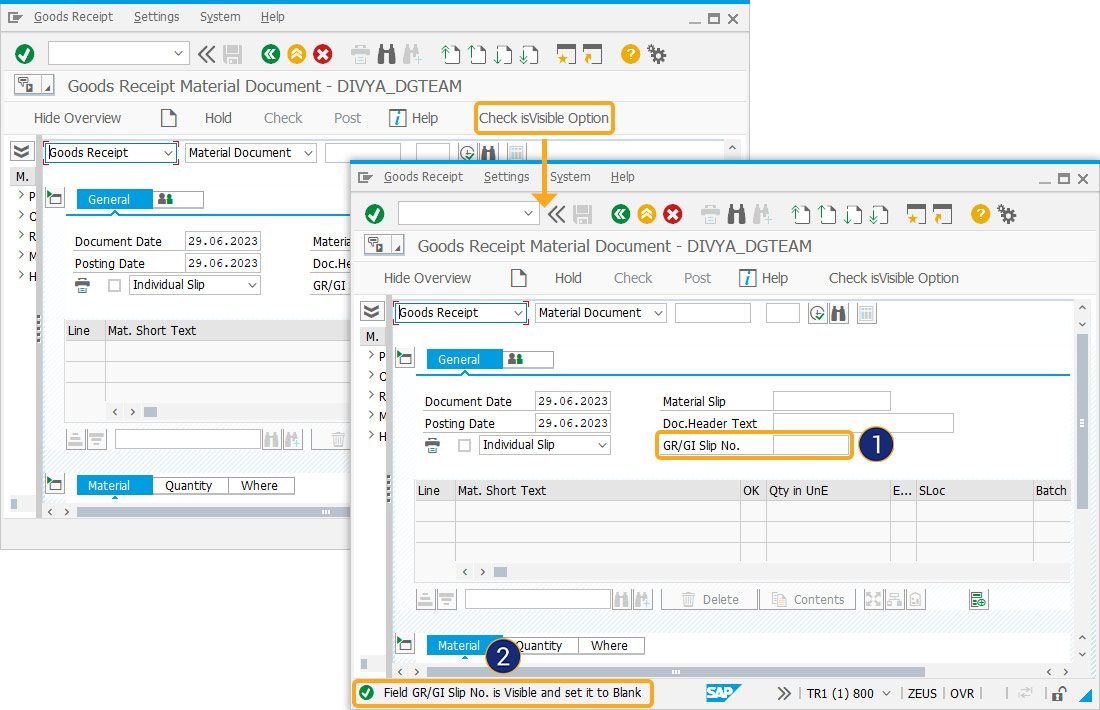The height and width of the screenshot is (710, 1100).
Task: Click Hide Overview in the front window
Action: (x=427, y=278)
